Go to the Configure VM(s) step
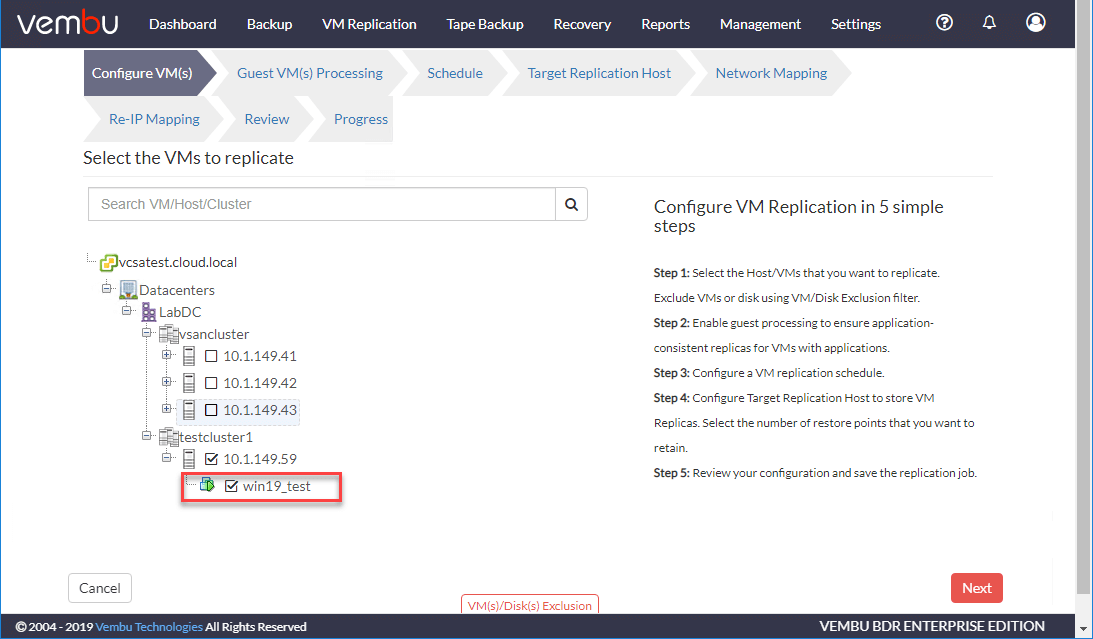Screen dimensions: 1093x639 coord(142,73)
